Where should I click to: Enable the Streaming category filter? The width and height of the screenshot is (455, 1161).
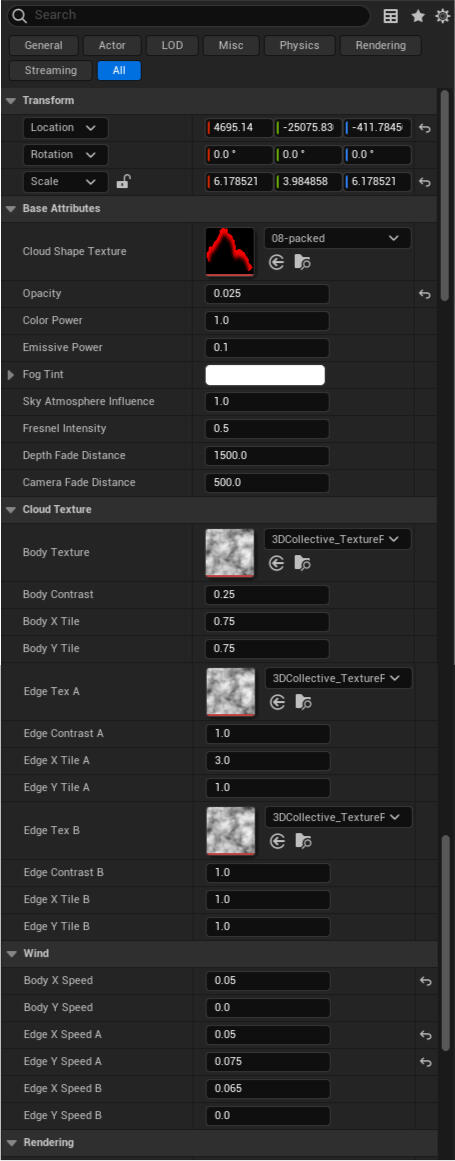pos(50,70)
